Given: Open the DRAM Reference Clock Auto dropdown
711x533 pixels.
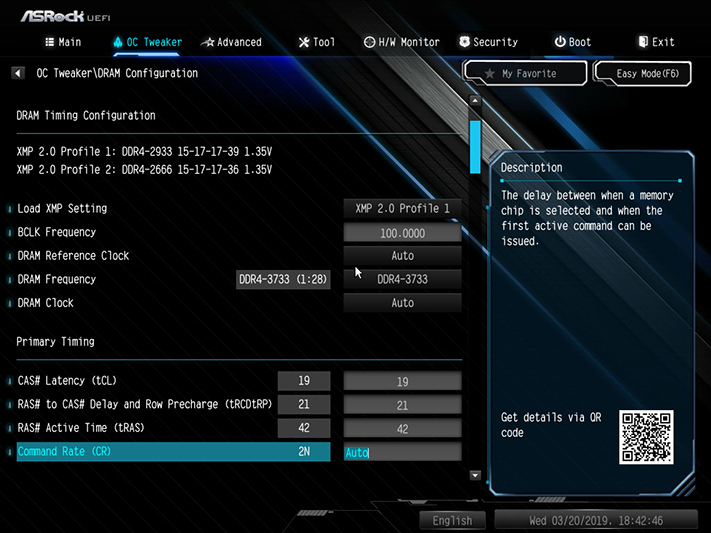Looking at the screenshot, I should coord(402,256).
